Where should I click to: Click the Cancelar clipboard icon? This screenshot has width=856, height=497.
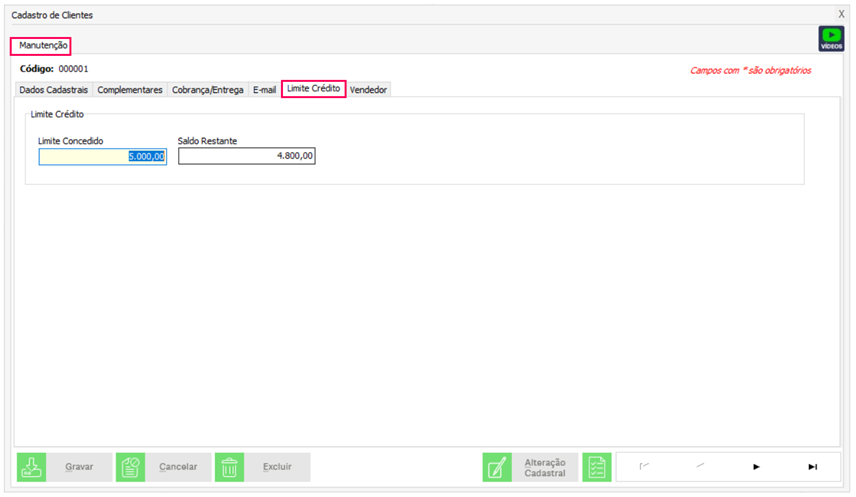click(131, 467)
